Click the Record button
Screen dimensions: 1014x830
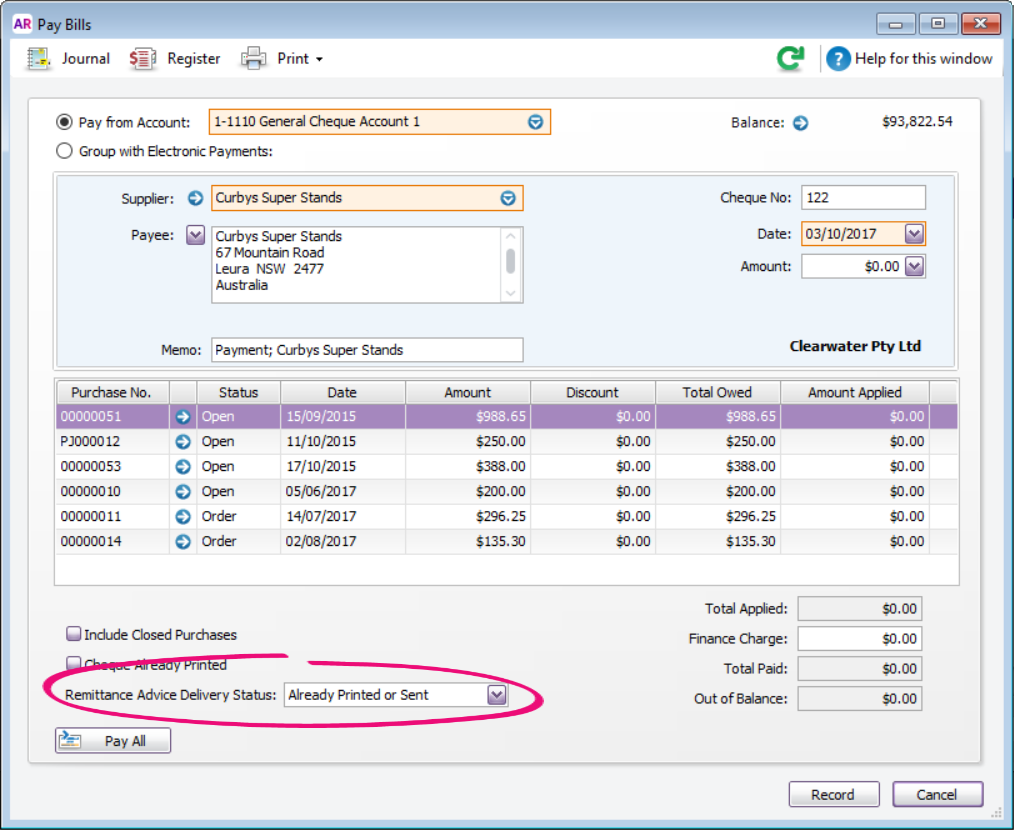tap(834, 794)
